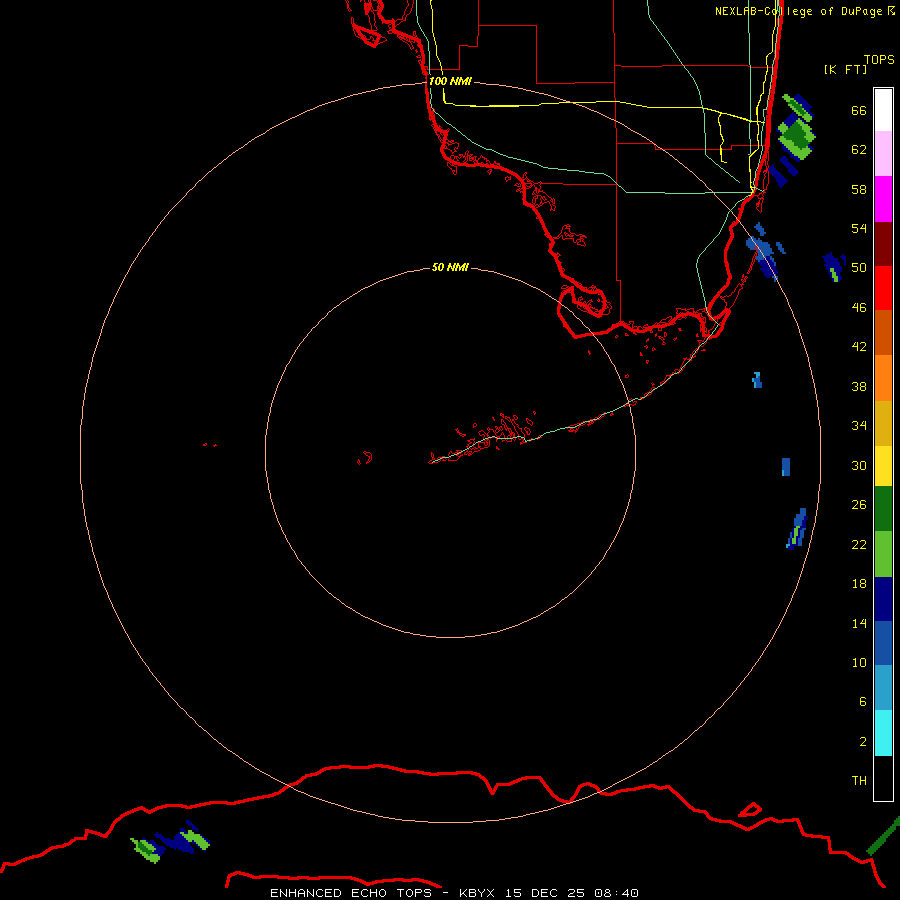The width and height of the screenshot is (900, 900).
Task: Click the light blue 10 K FT legend swatch
Action: [883, 688]
